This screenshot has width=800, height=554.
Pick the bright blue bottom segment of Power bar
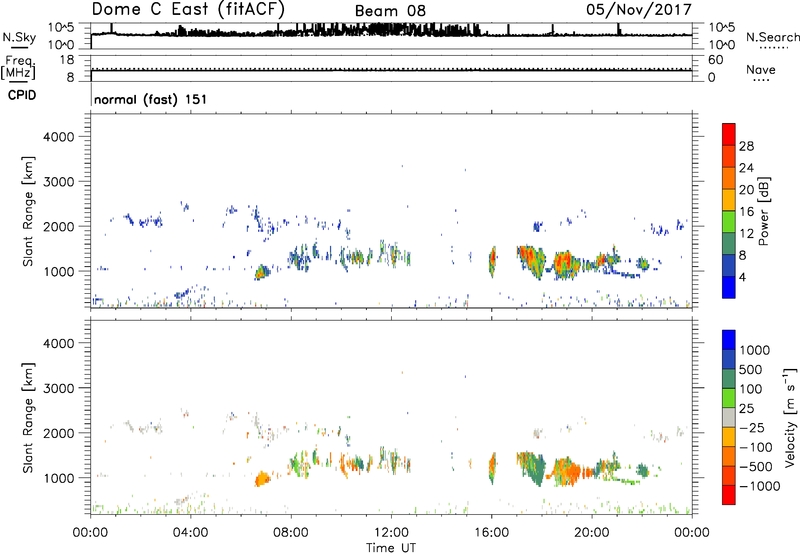click(729, 287)
